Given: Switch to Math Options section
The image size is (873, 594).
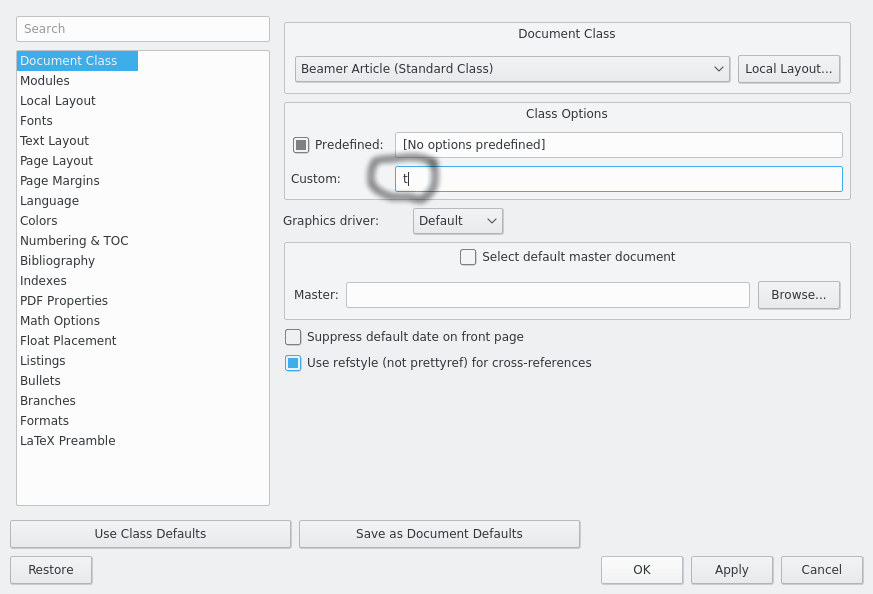Looking at the screenshot, I should (60, 321).
